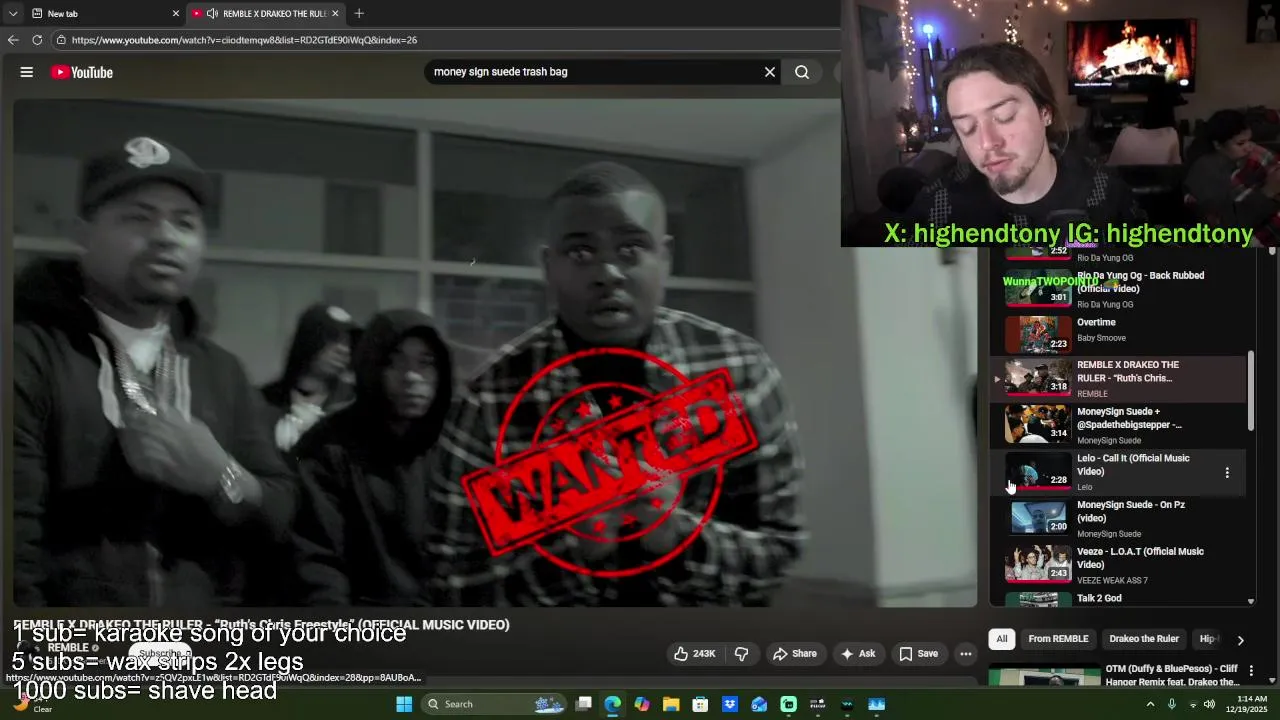
Task: Open Microsoft Edge from the taskbar
Action: pyautogui.click(x=613, y=704)
